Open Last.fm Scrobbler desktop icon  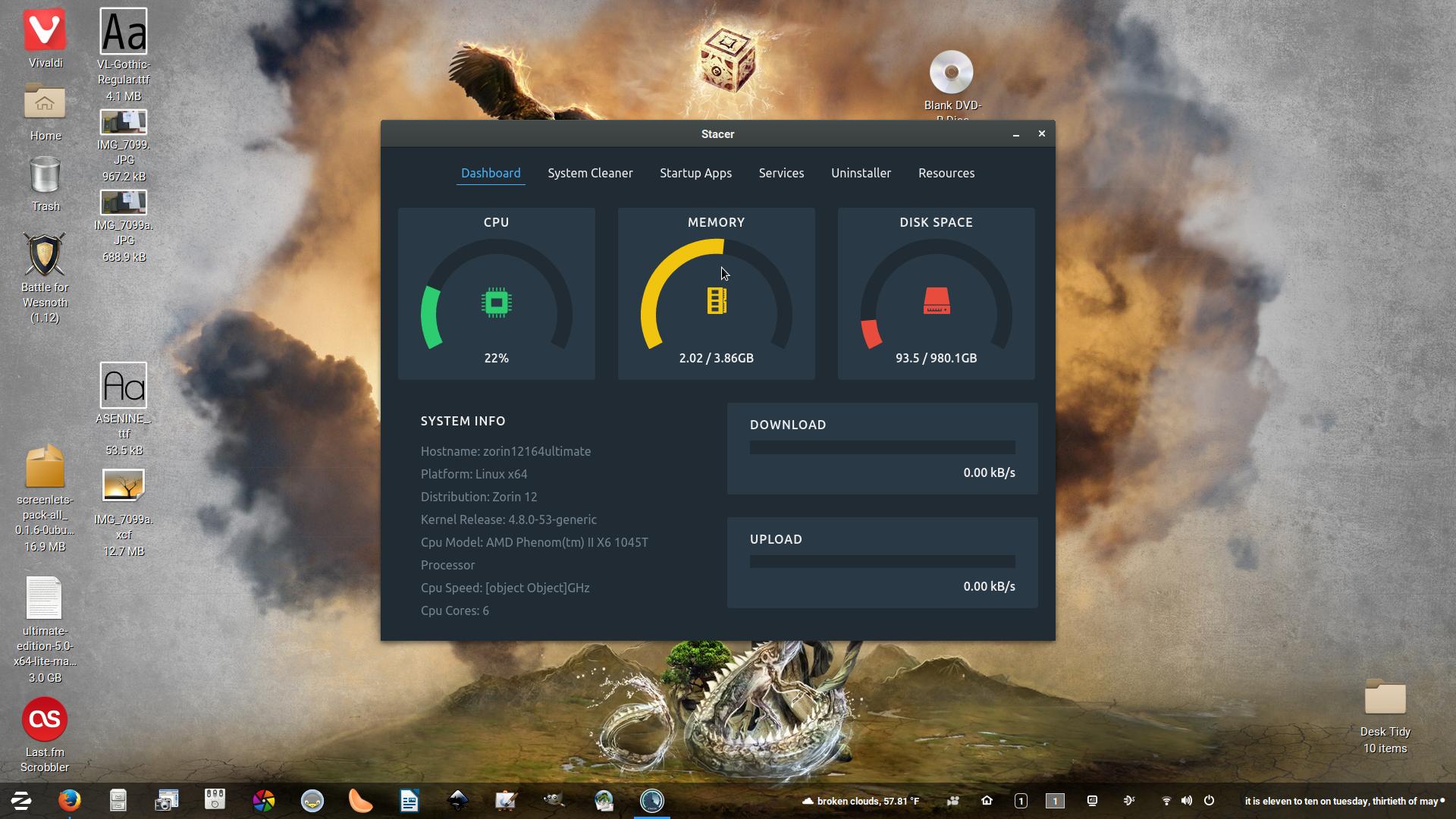[45, 720]
